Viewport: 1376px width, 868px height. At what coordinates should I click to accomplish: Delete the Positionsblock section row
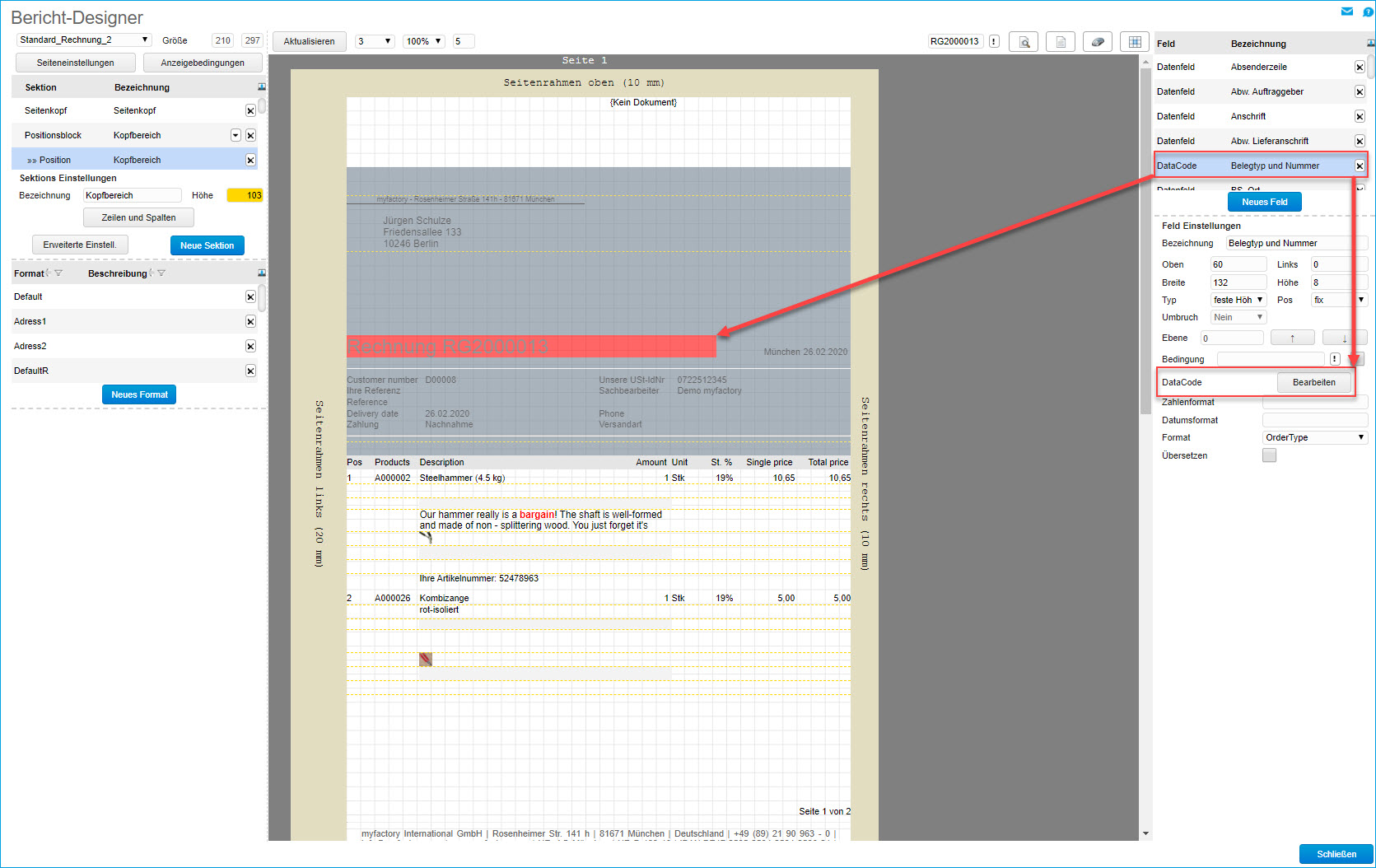pyautogui.click(x=250, y=135)
